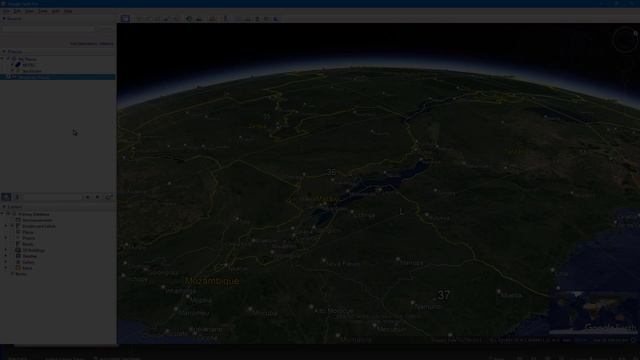Click the 3D Buildings layer icon
Screen dimensions: 640x360
(18, 250)
